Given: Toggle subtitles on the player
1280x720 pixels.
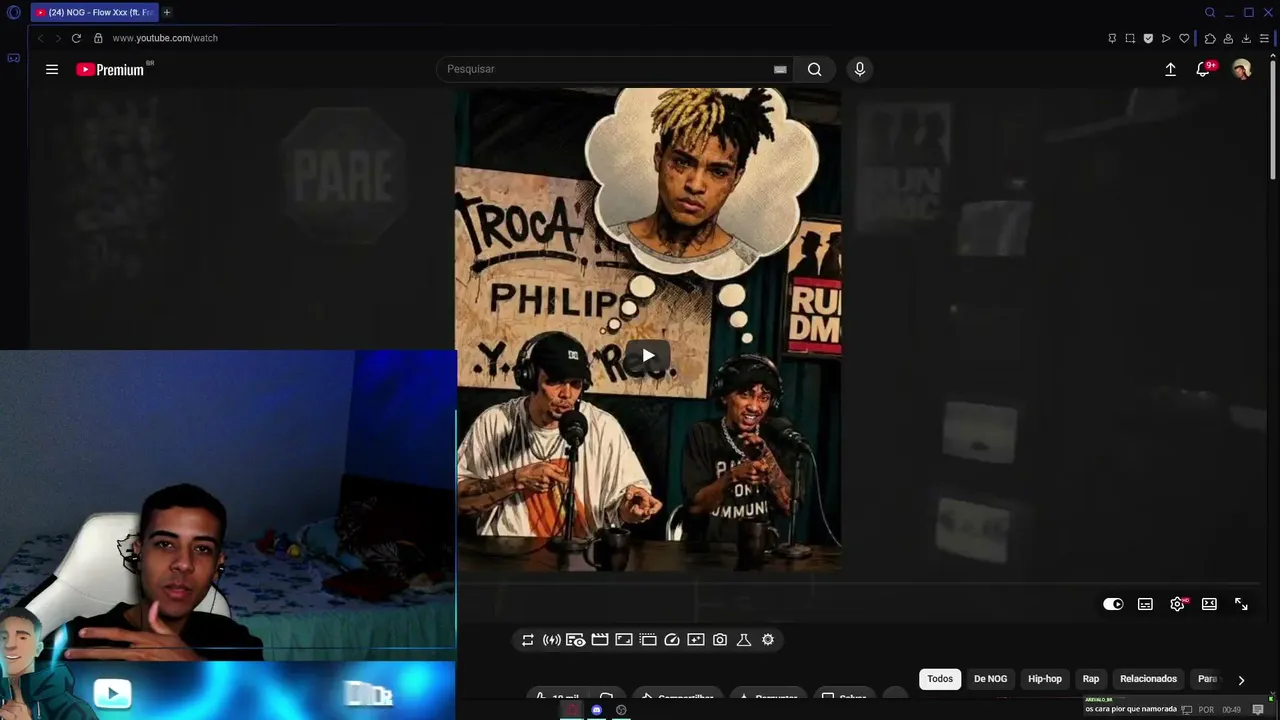Looking at the screenshot, I should [1145, 604].
